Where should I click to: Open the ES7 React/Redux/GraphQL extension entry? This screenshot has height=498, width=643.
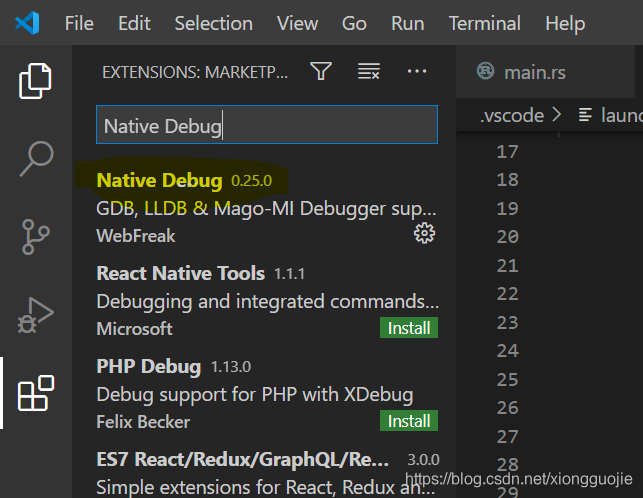coord(264,472)
